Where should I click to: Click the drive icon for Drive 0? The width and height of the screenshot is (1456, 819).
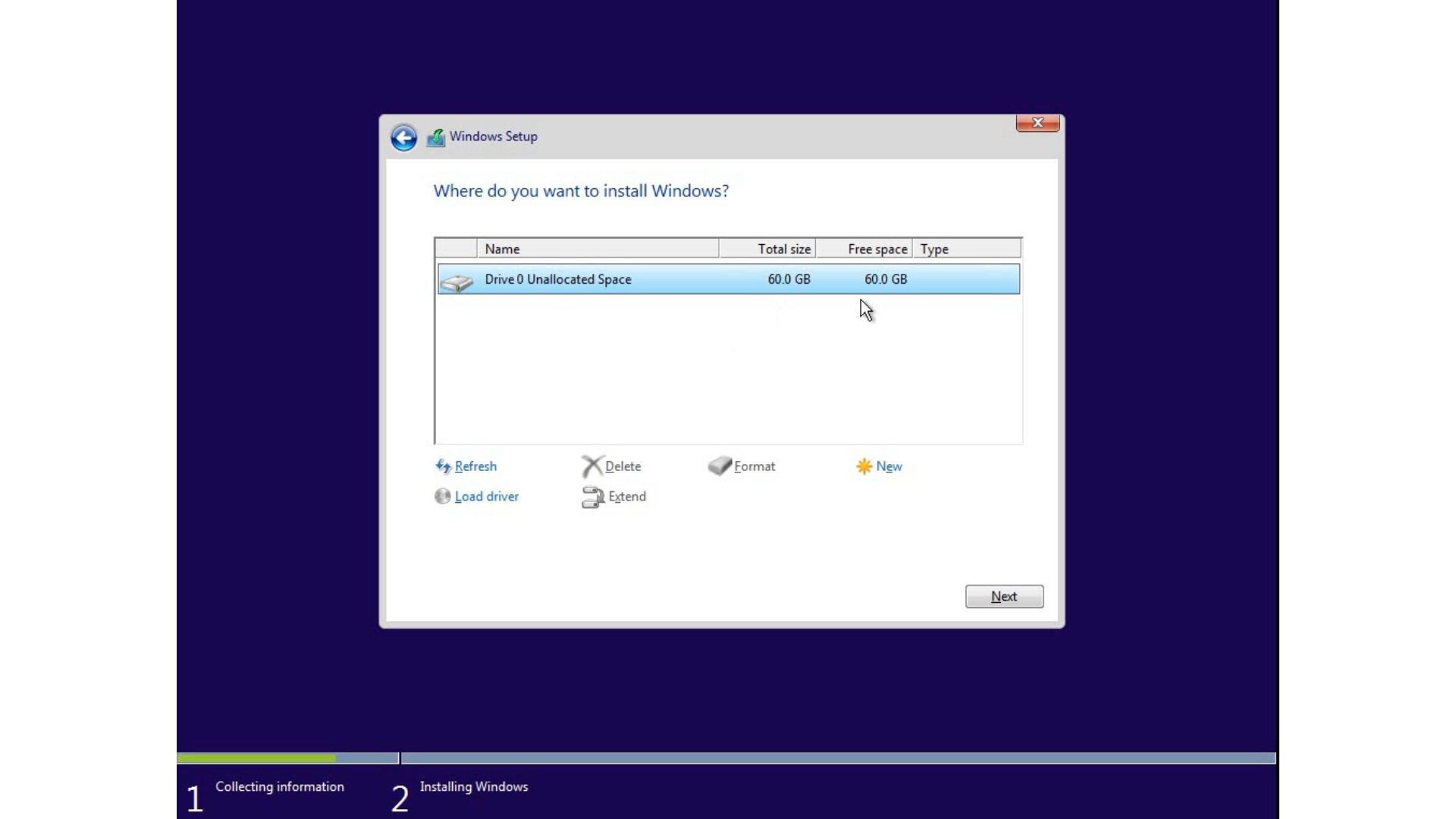tap(457, 283)
